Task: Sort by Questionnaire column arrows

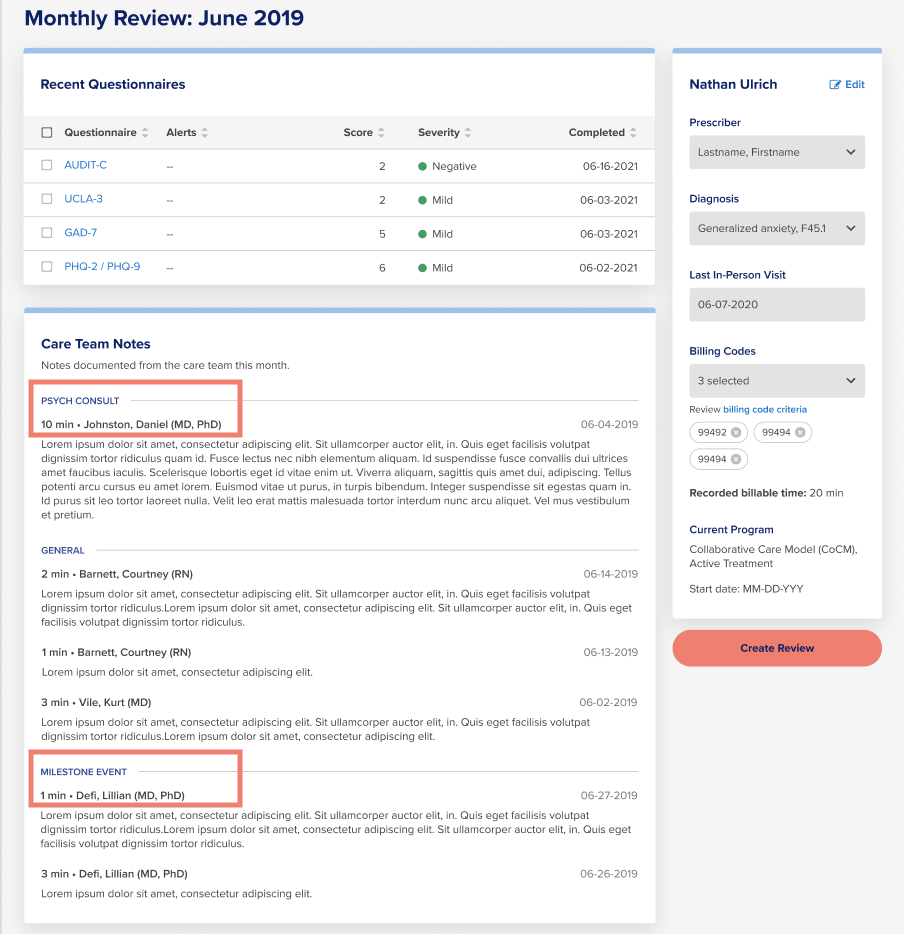Action: [x=145, y=132]
